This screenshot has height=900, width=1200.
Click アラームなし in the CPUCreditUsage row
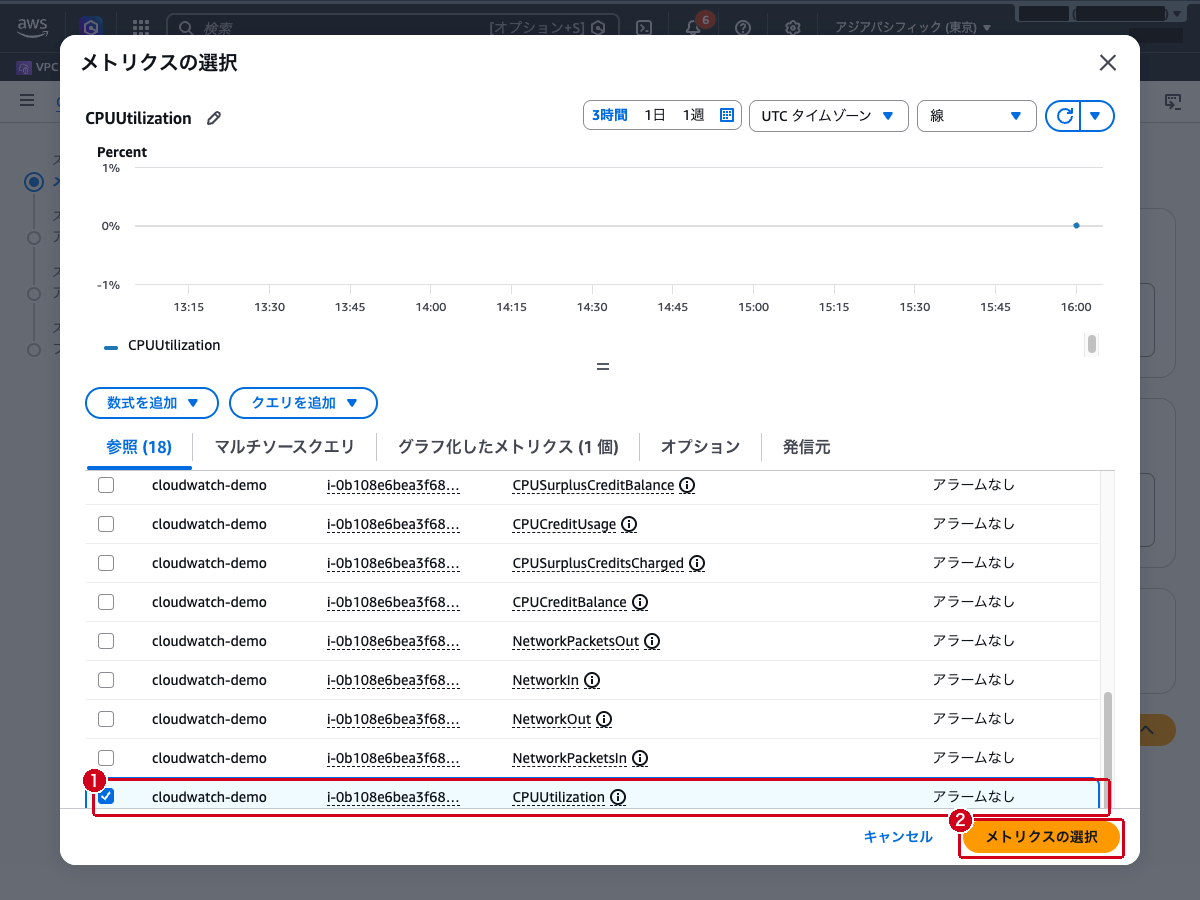pos(973,524)
